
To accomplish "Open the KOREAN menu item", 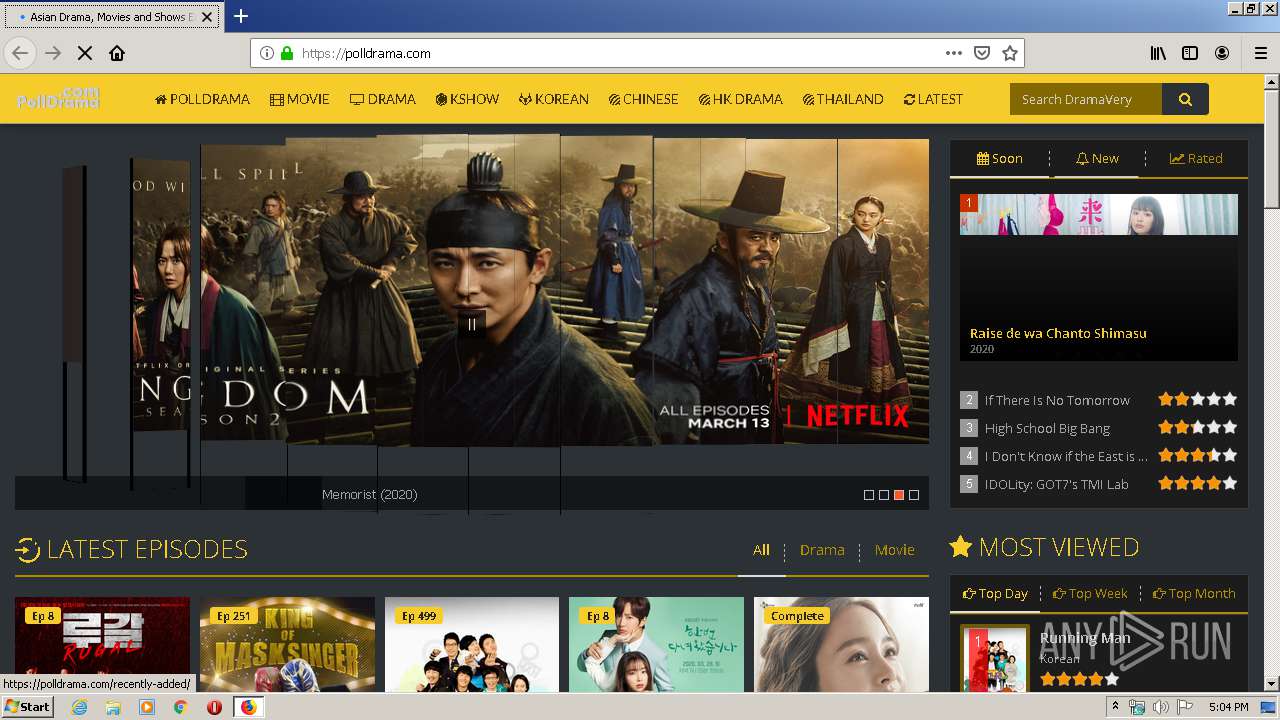I will click(x=554, y=99).
